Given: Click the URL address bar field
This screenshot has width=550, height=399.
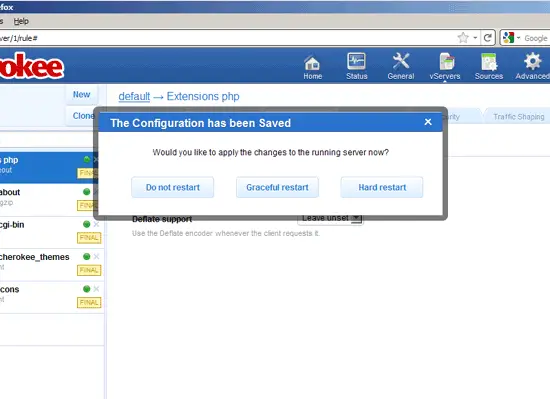Looking at the screenshot, I should 228,38.
